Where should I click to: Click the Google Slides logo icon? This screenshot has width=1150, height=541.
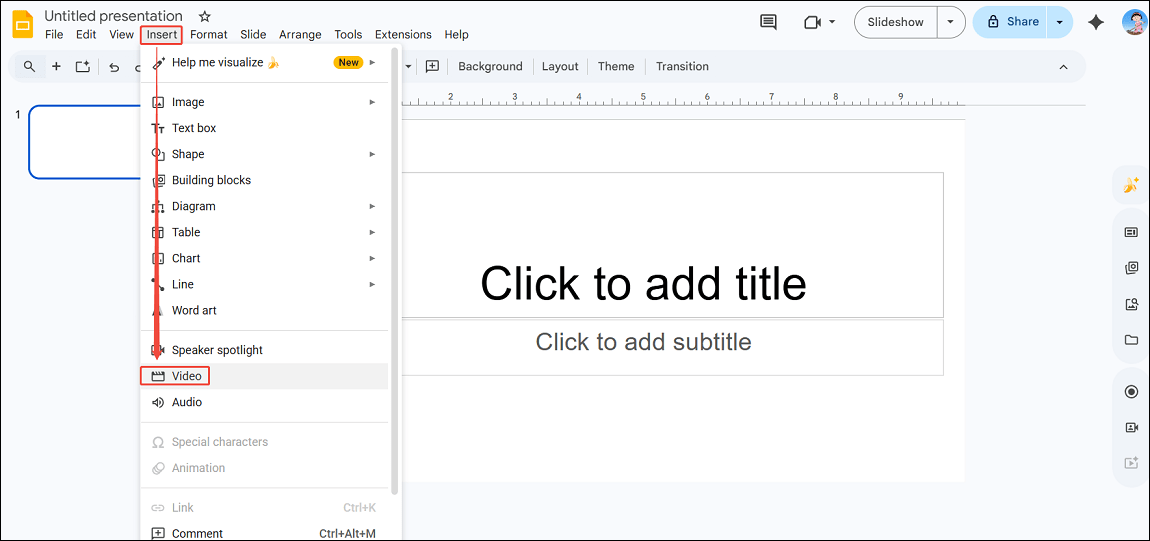(x=23, y=24)
